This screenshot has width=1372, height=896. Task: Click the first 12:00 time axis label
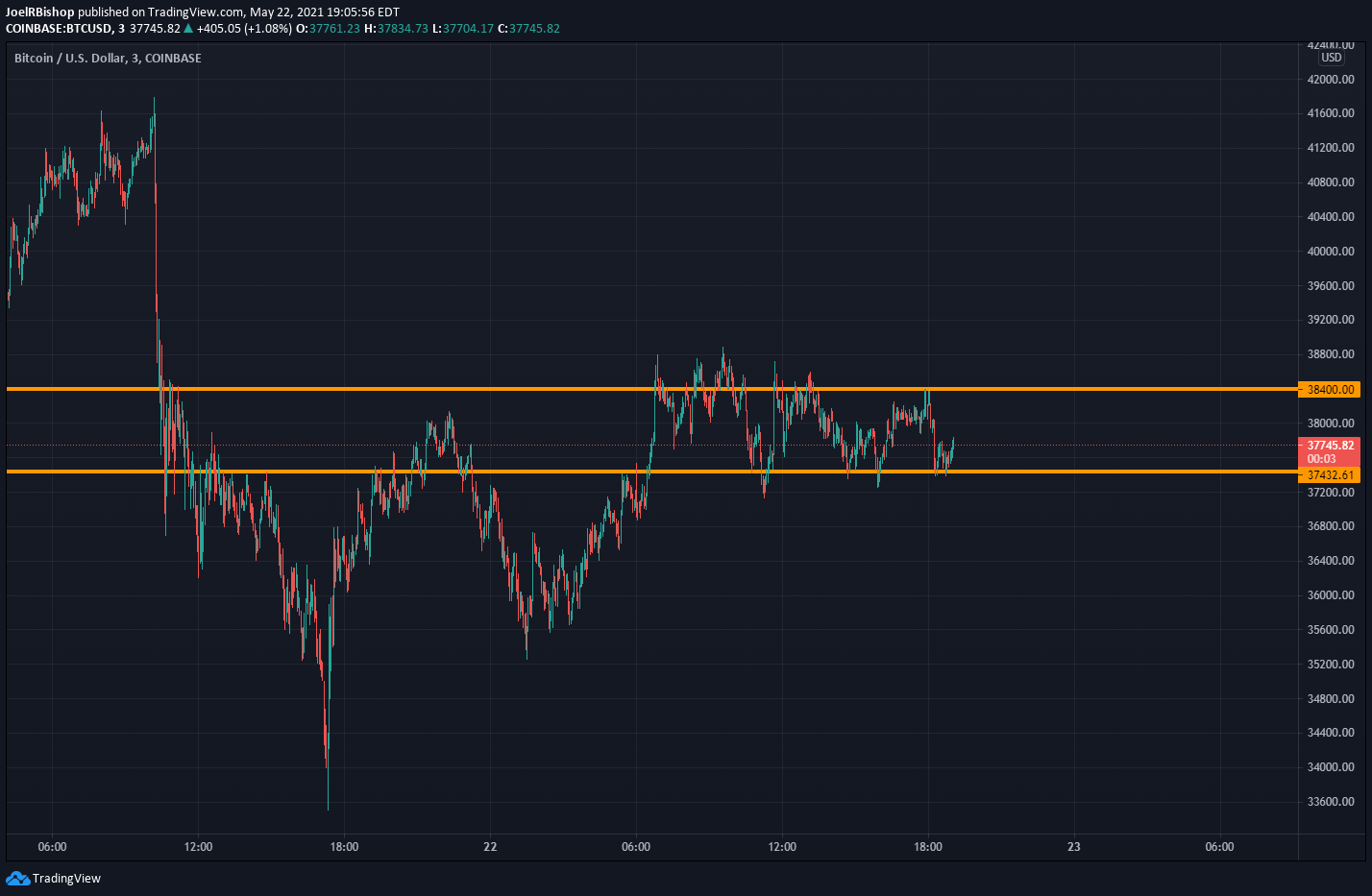tap(198, 847)
